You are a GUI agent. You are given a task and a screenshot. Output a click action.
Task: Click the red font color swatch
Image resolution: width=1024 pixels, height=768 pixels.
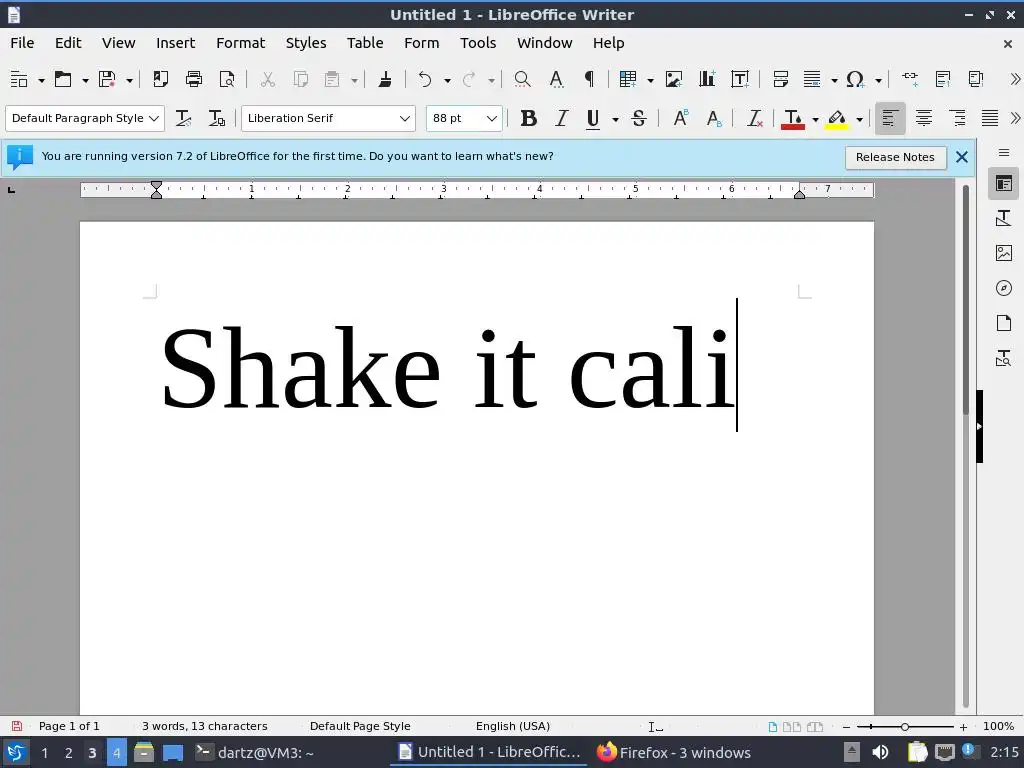(793, 127)
